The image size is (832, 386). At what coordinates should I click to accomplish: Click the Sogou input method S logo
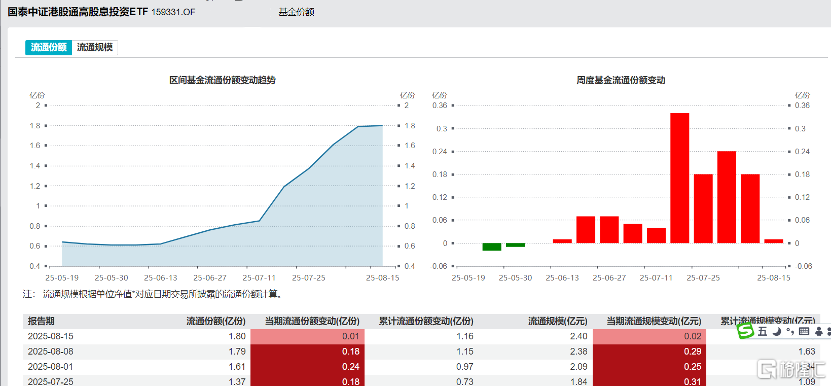(x=747, y=331)
